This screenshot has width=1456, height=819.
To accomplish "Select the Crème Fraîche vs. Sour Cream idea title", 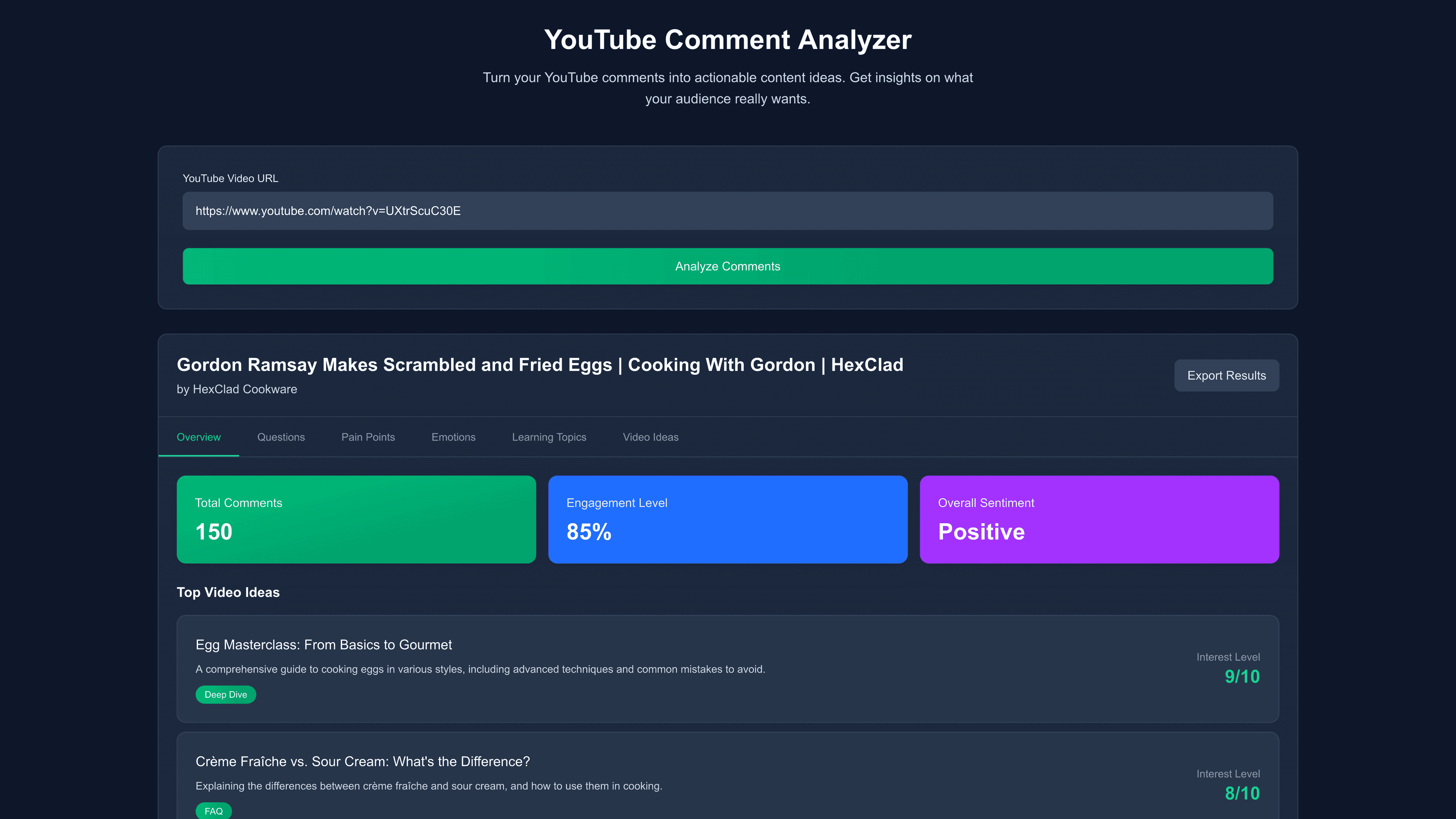I will 362,761.
